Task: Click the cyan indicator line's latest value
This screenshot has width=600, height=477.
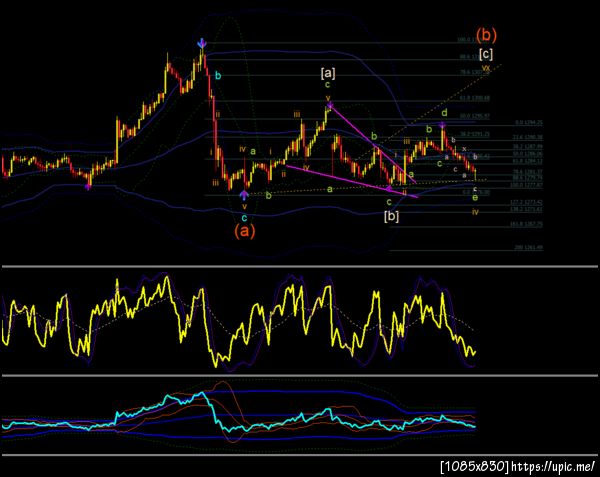Action: [474, 426]
